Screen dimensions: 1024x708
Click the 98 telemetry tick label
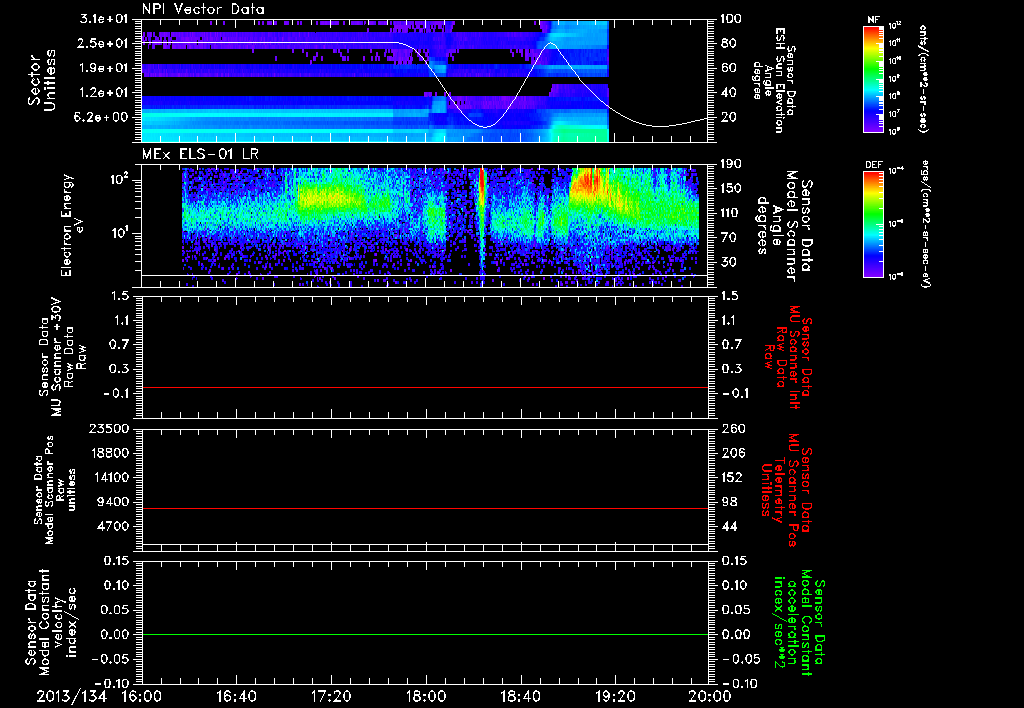pyautogui.click(x=728, y=502)
